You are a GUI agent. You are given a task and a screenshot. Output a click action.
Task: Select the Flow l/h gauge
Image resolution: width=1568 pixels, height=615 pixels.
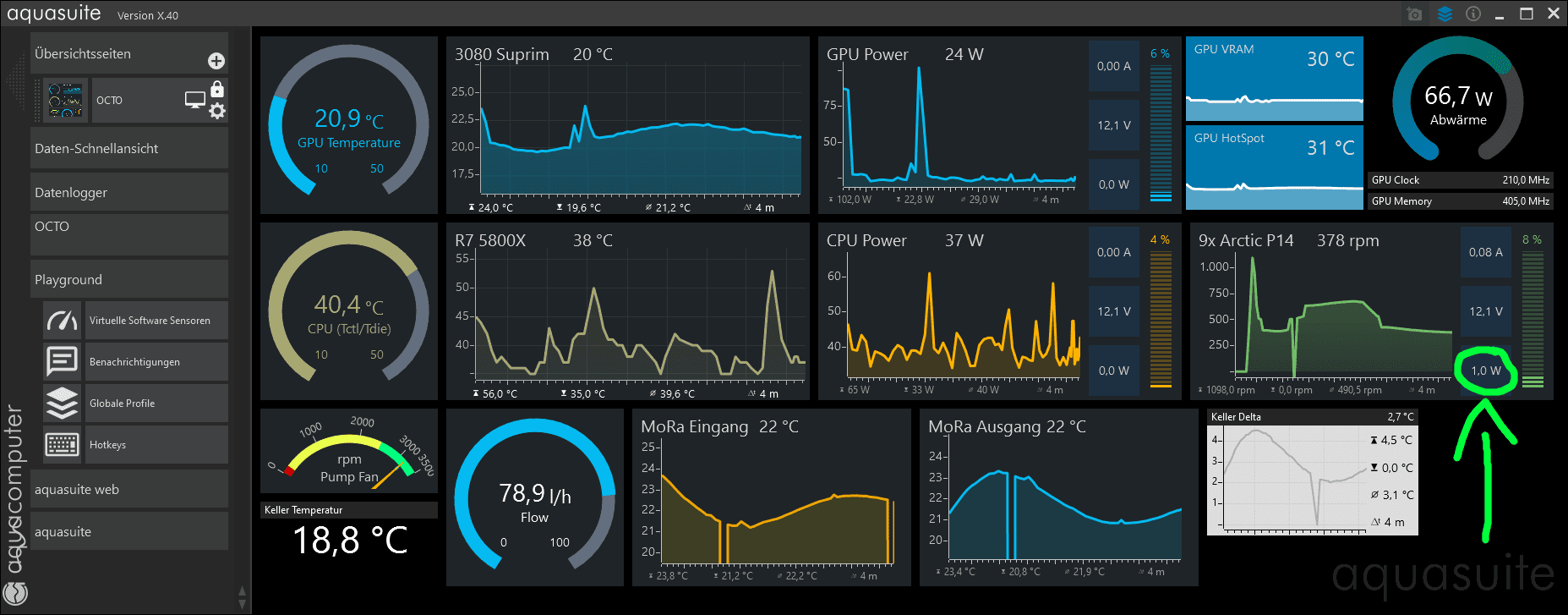[535, 497]
